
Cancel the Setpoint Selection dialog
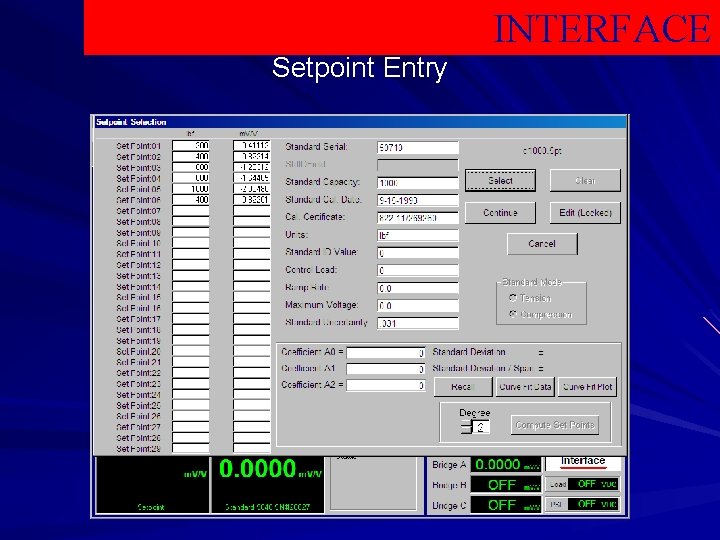[542, 244]
